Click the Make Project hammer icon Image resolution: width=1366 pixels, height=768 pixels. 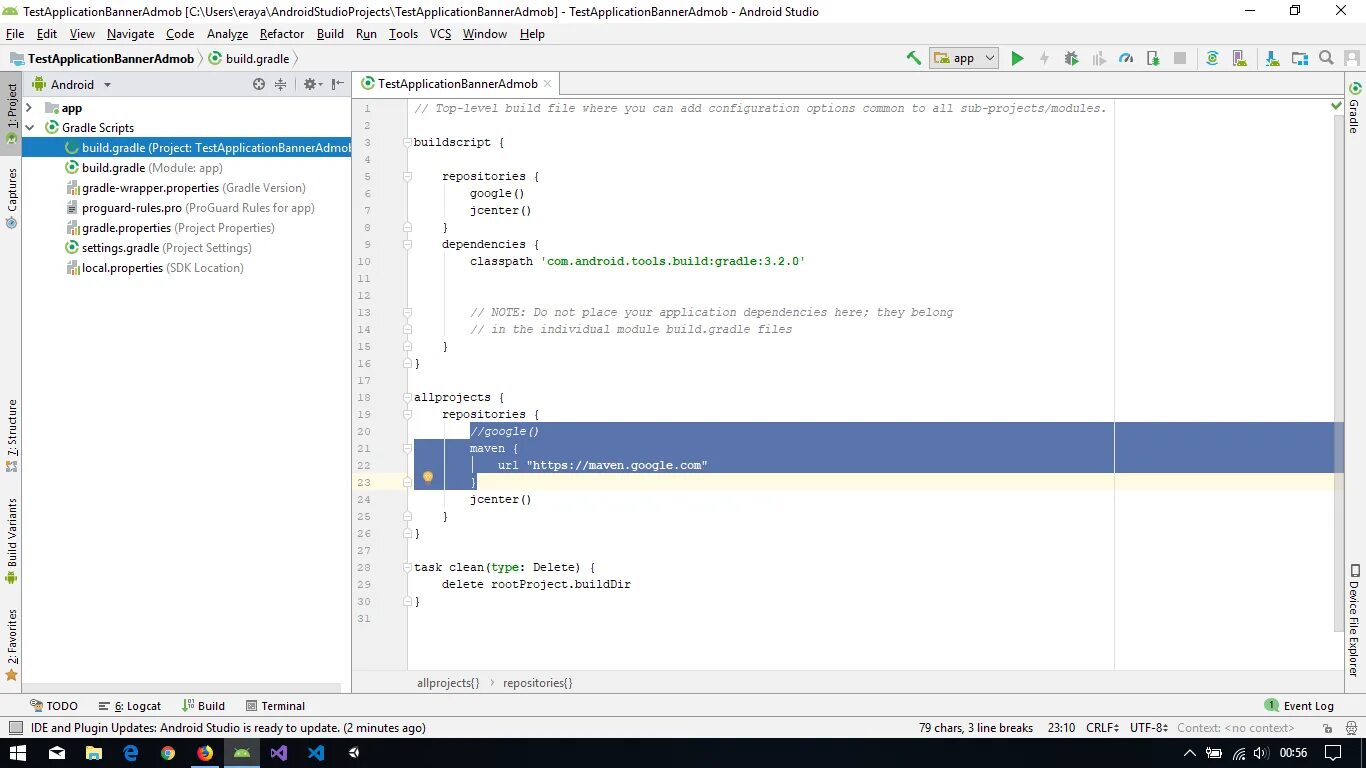913,58
